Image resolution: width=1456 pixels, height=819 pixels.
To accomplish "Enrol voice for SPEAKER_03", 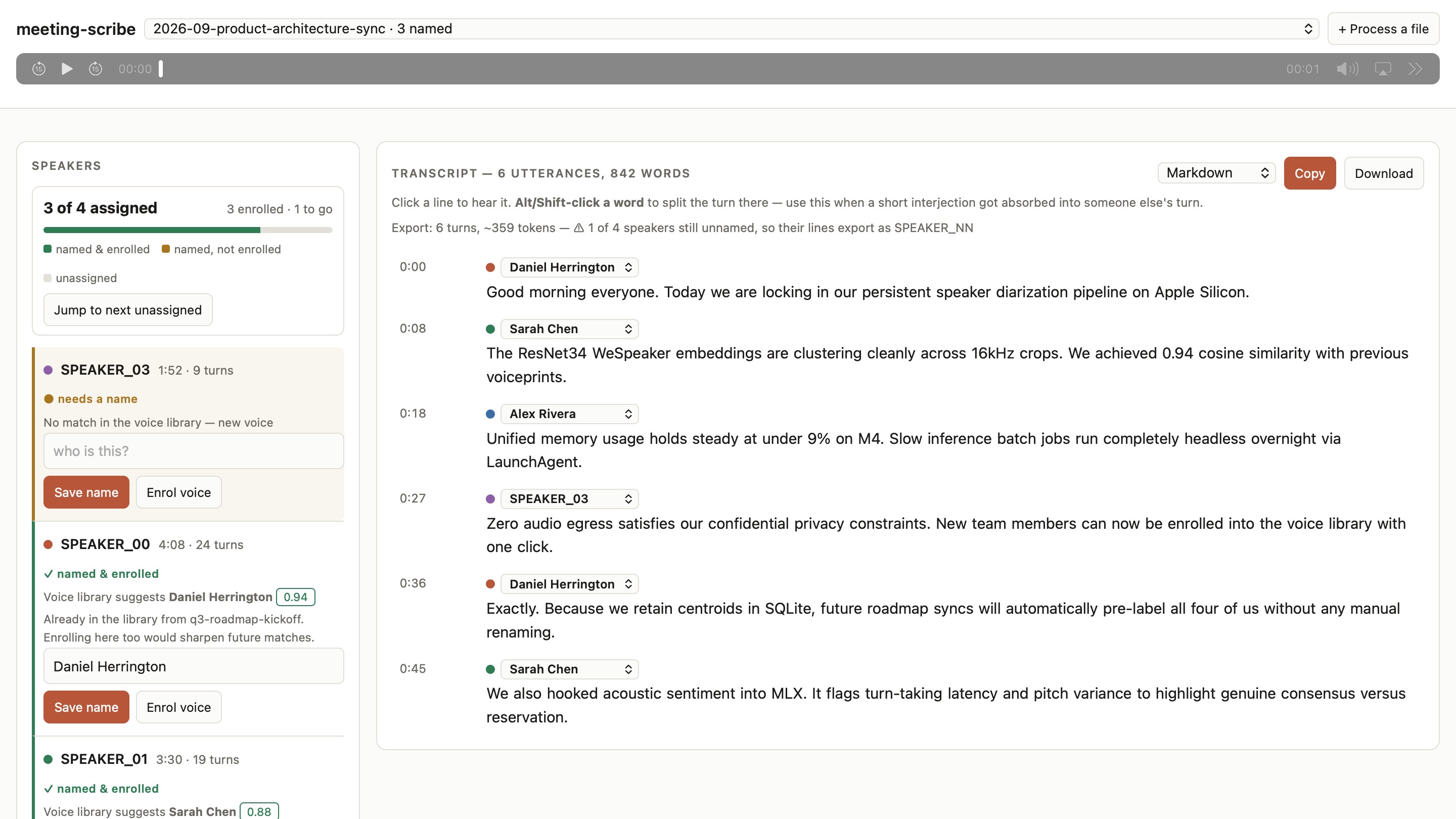I will [178, 492].
